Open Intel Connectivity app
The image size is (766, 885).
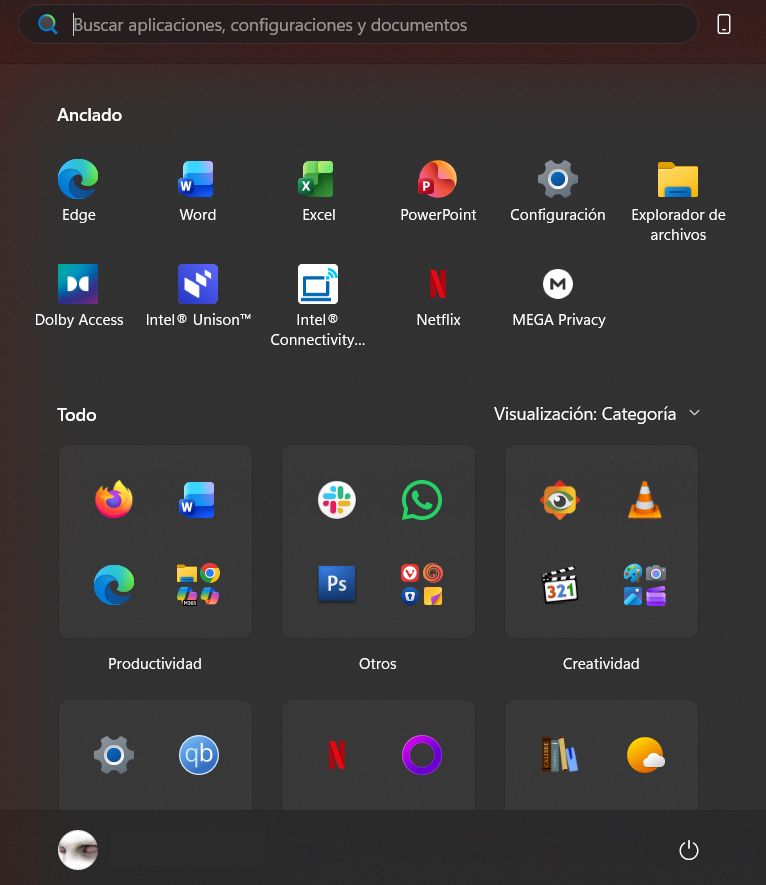coord(318,305)
